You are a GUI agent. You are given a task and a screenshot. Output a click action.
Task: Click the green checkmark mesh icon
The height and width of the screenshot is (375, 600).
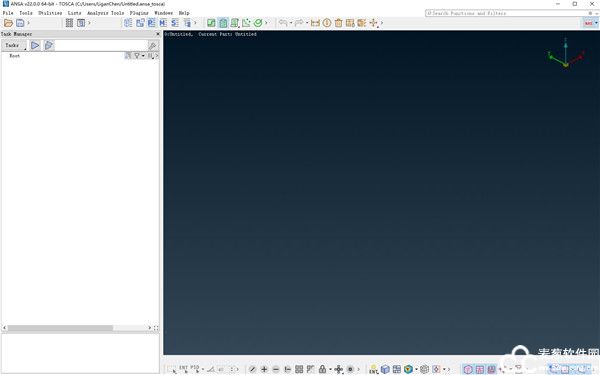click(211, 23)
